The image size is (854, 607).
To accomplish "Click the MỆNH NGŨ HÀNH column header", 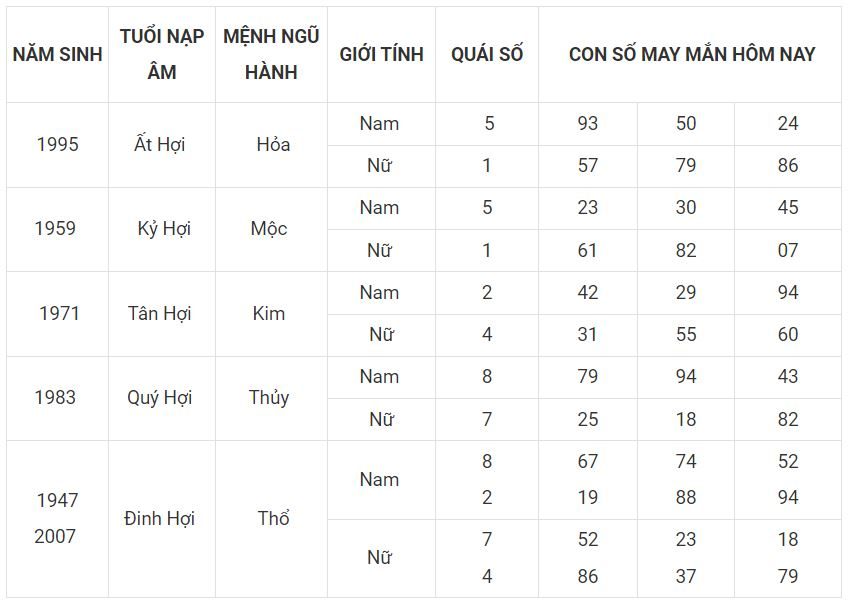I will point(271,54).
